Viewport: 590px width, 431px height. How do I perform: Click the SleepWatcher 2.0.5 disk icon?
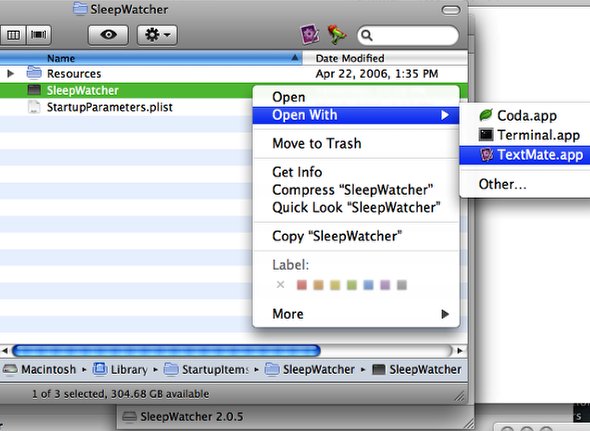tap(129, 416)
